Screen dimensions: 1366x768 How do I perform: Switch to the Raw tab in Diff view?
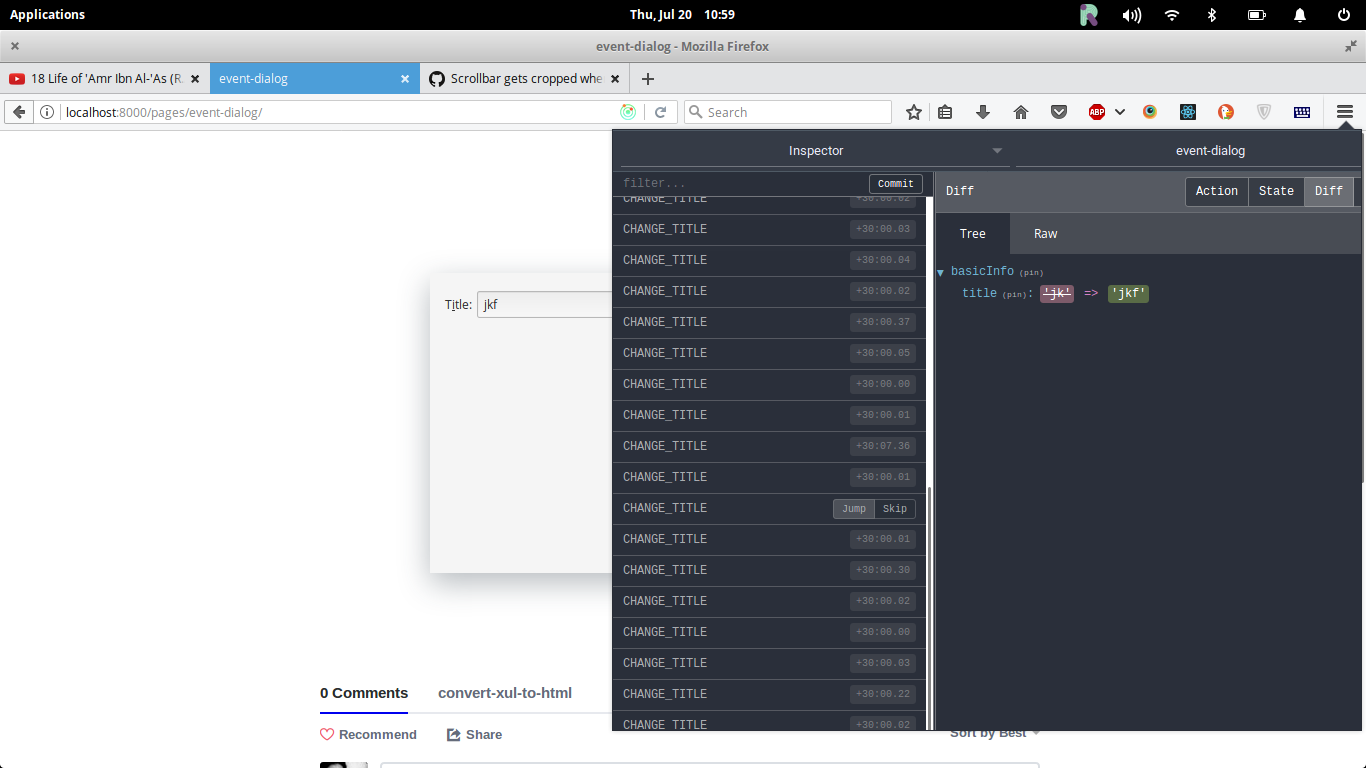tap(1045, 233)
